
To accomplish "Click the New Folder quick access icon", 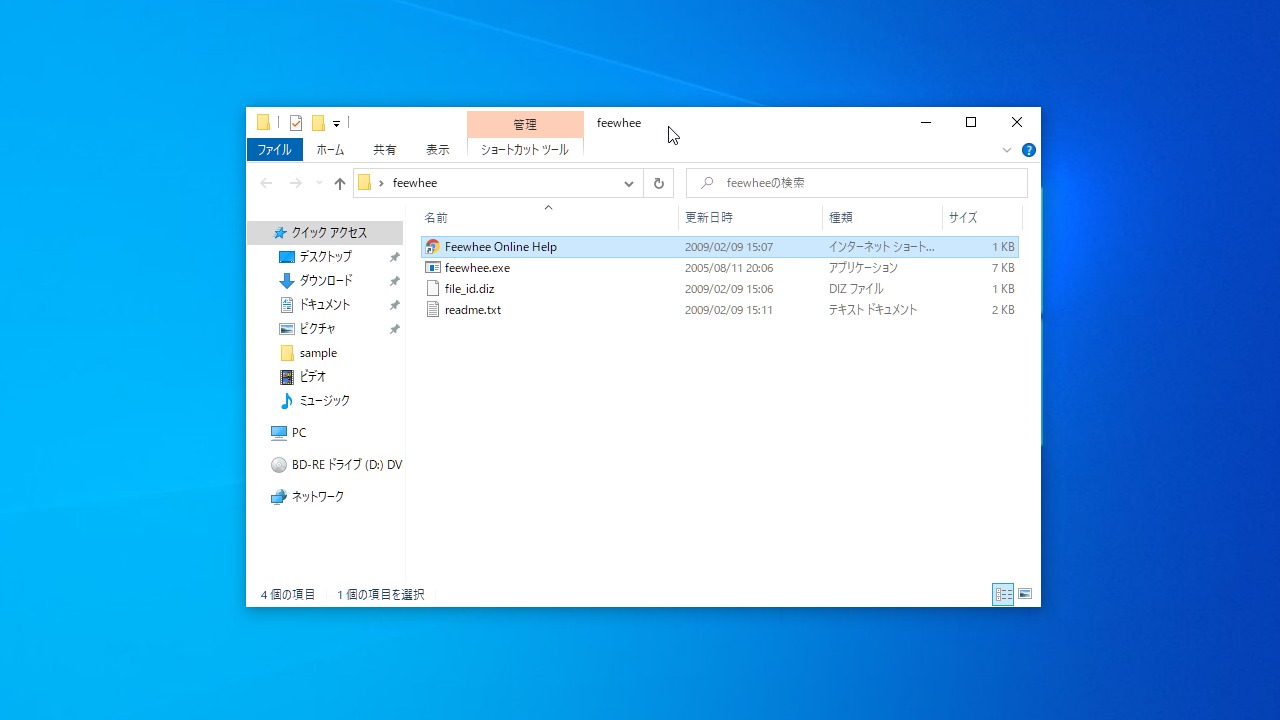I will [318, 123].
